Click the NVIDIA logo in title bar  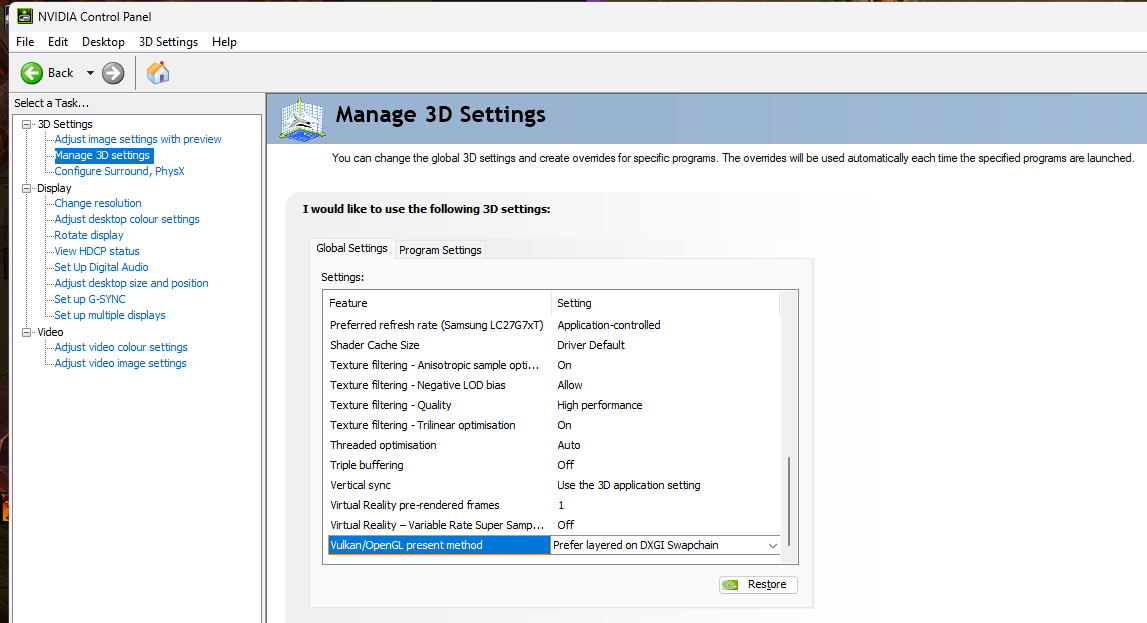coord(24,15)
